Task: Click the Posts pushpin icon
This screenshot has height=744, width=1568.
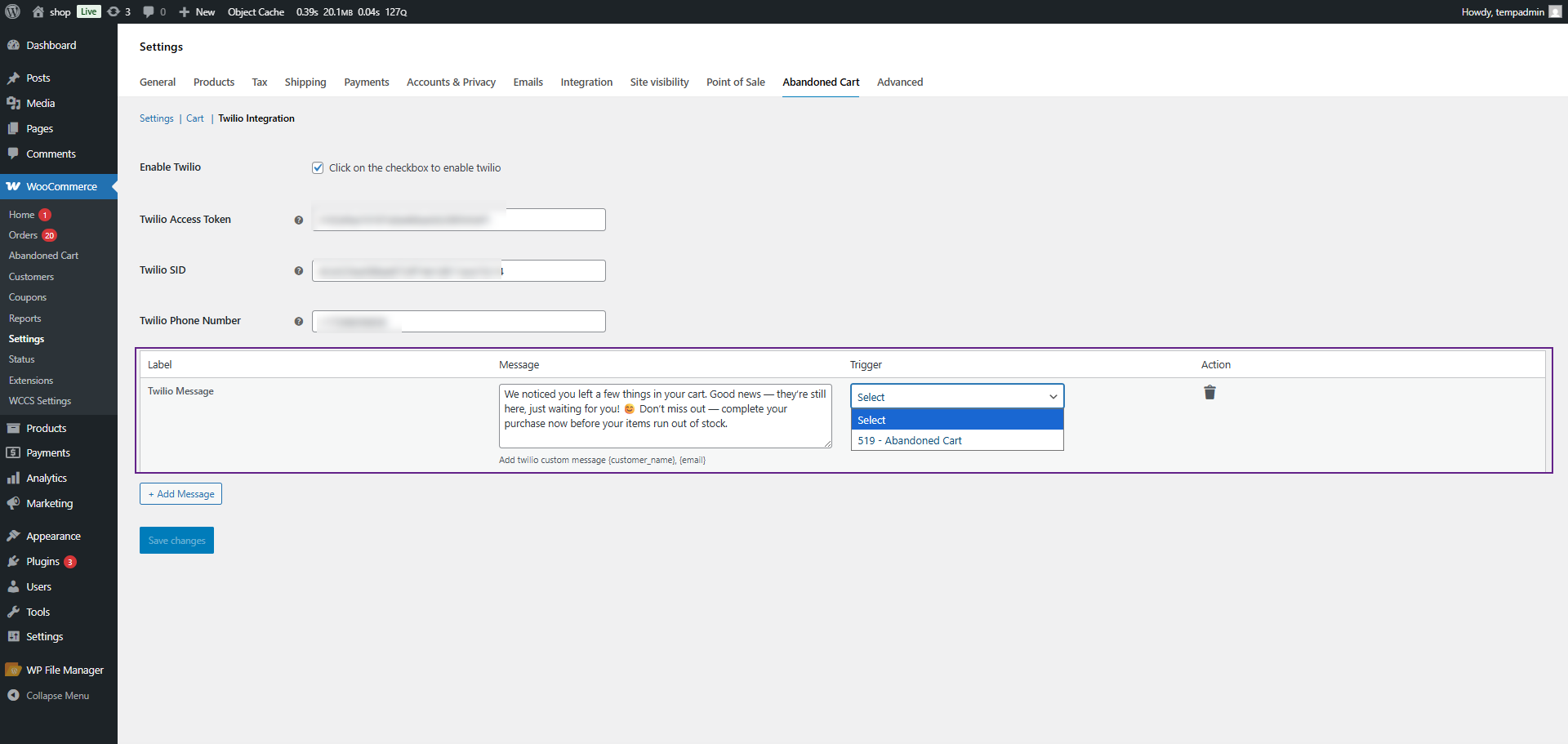Action: click(13, 78)
